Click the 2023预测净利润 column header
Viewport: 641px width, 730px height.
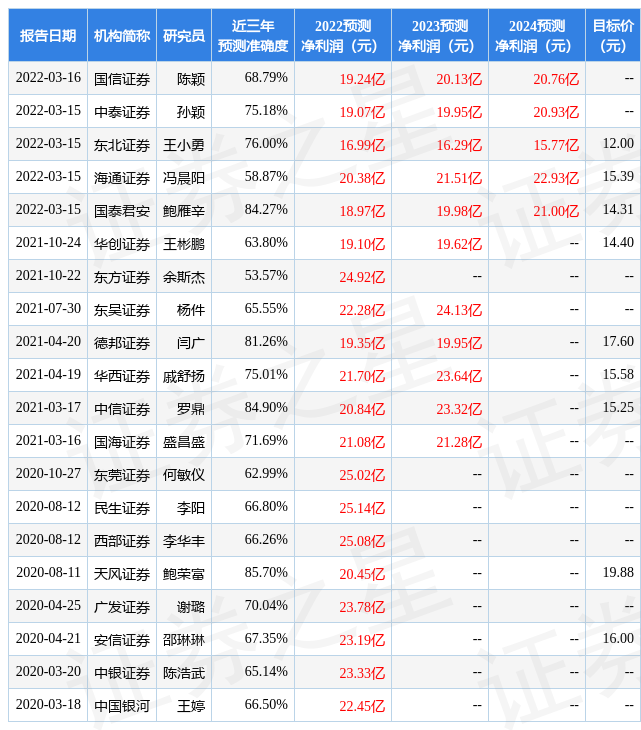pos(440,35)
